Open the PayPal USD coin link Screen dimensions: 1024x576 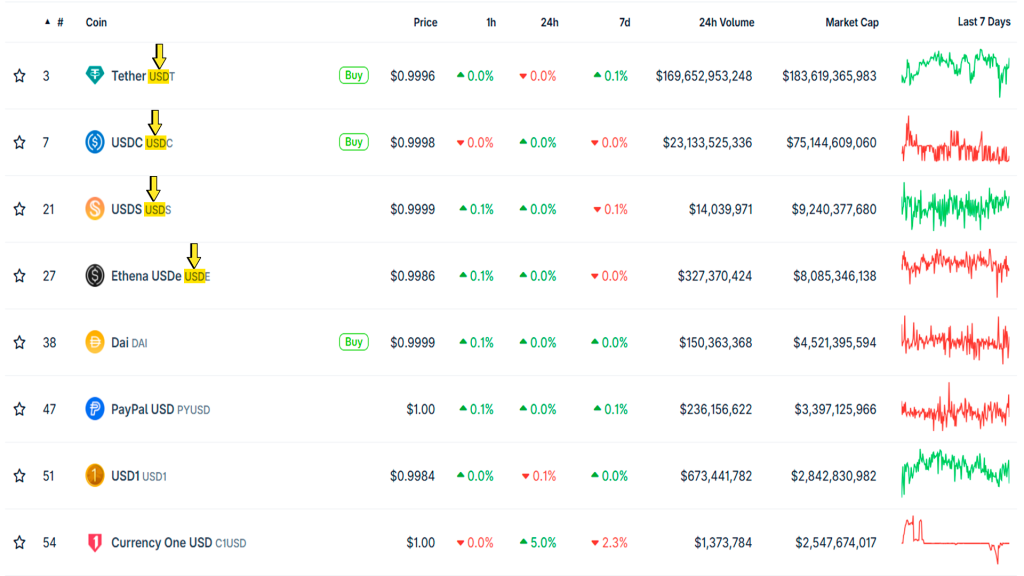142,409
